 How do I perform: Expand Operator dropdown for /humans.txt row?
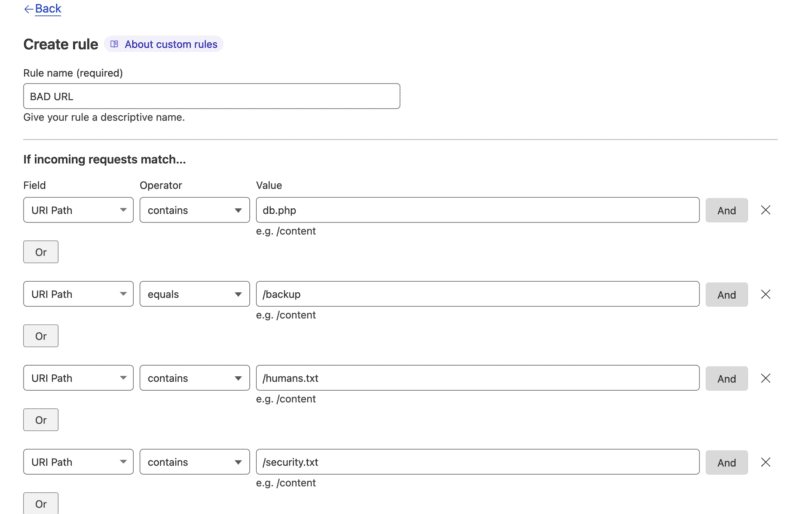pos(194,378)
